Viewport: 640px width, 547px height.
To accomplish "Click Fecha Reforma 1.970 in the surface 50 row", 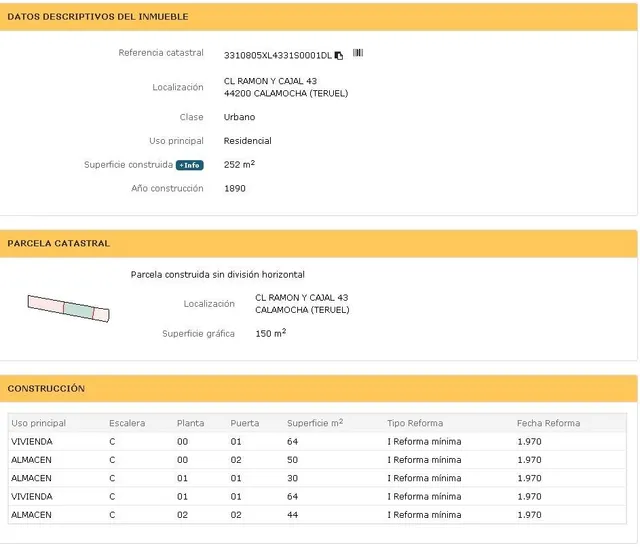I will point(529,460).
